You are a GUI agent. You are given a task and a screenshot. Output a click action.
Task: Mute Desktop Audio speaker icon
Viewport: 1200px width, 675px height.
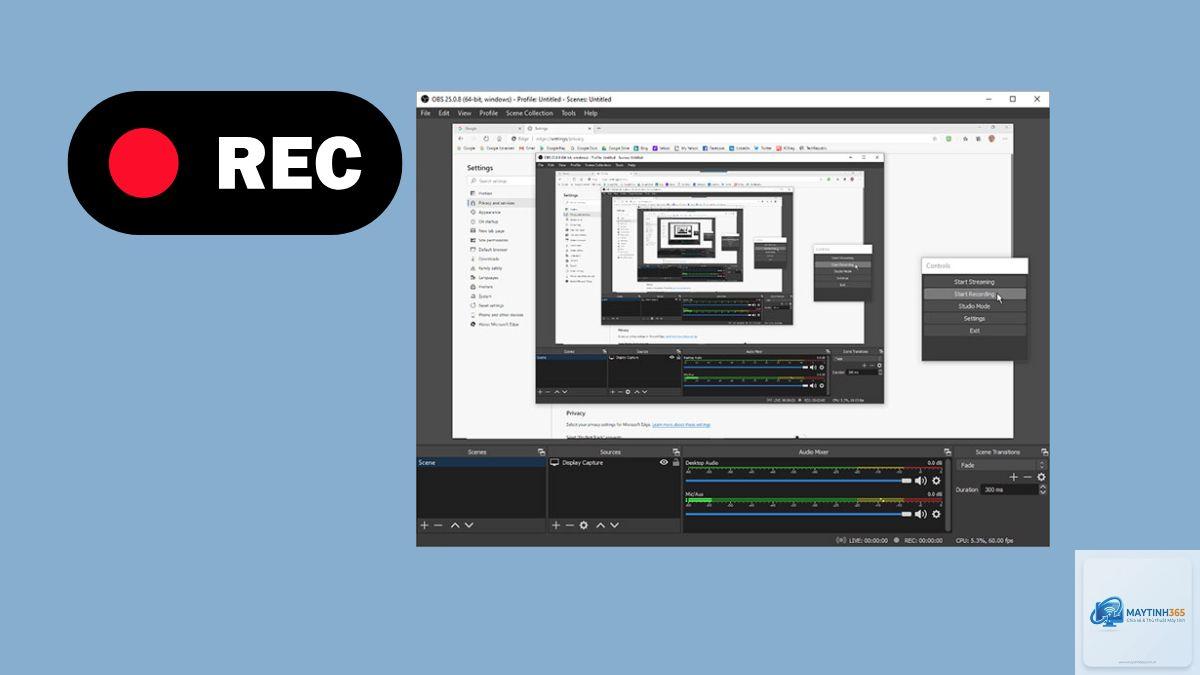921,481
